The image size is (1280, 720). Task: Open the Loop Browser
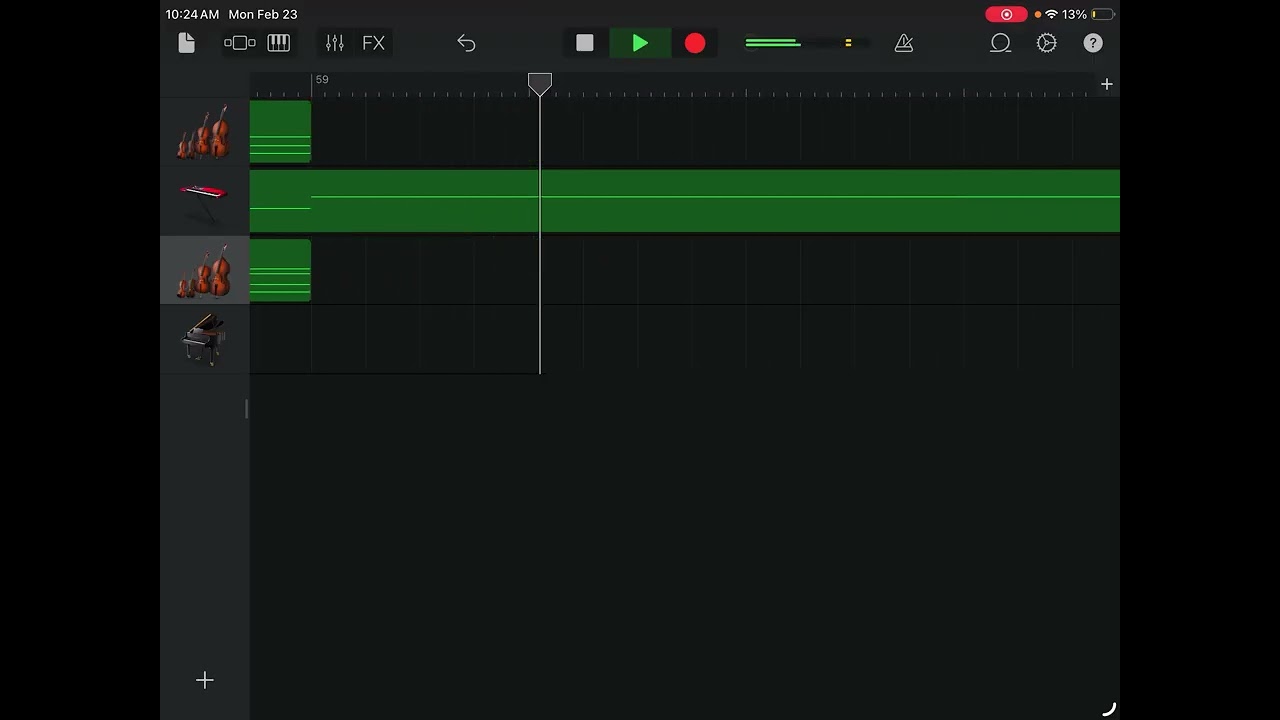(1000, 43)
